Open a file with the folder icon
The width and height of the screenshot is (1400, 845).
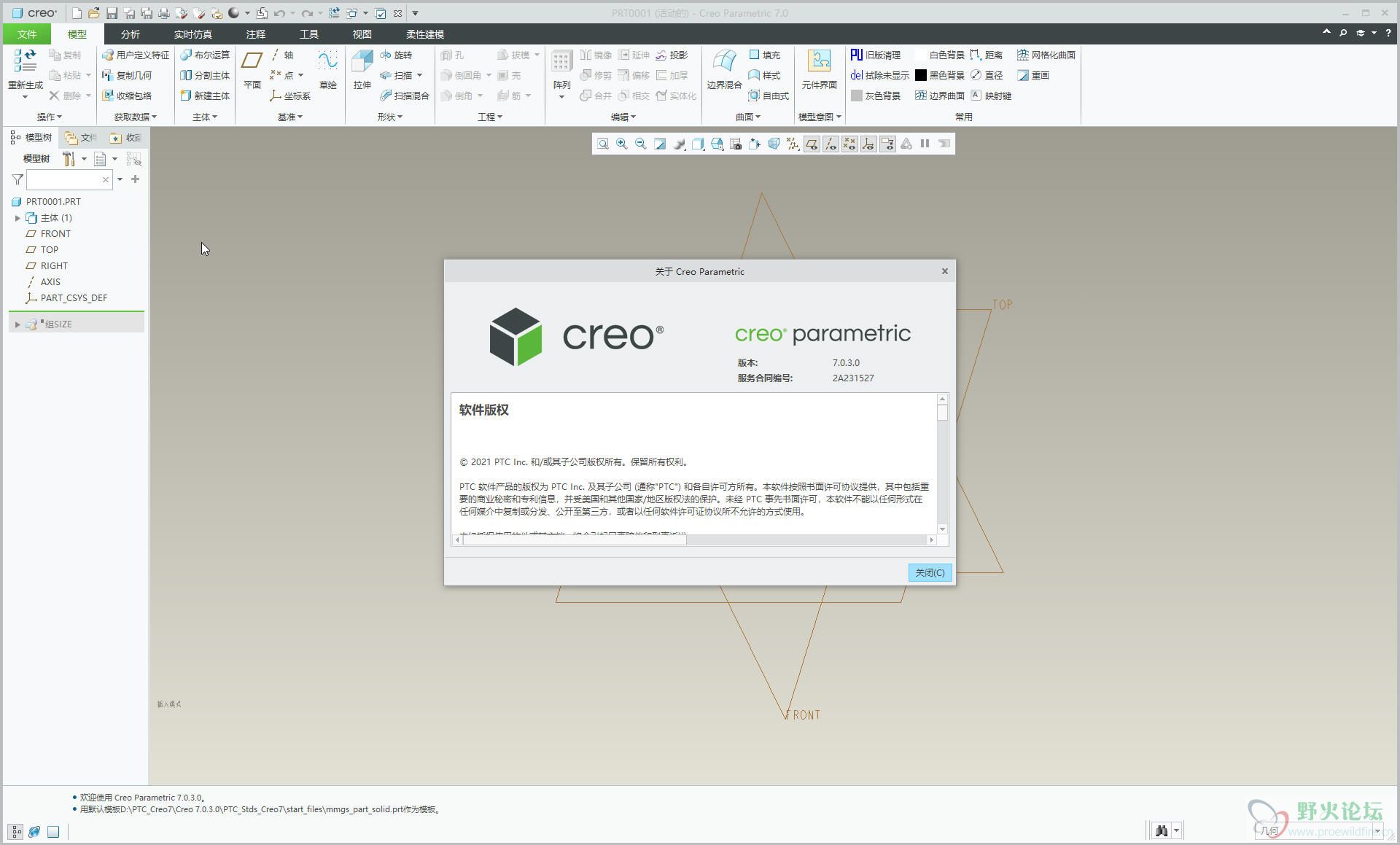pyautogui.click(x=94, y=13)
